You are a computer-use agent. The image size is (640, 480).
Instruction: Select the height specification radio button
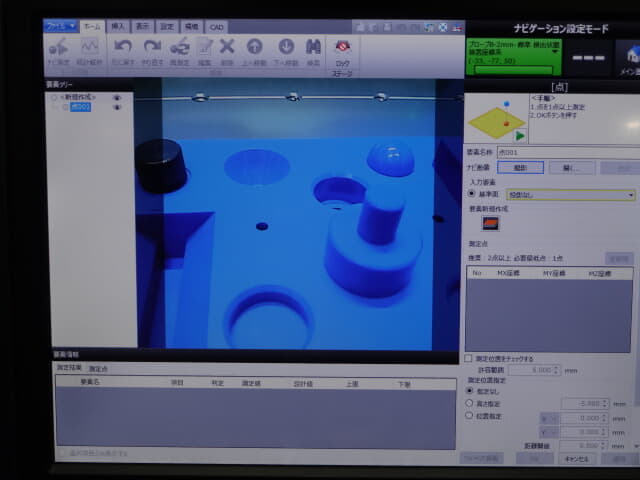coord(469,403)
